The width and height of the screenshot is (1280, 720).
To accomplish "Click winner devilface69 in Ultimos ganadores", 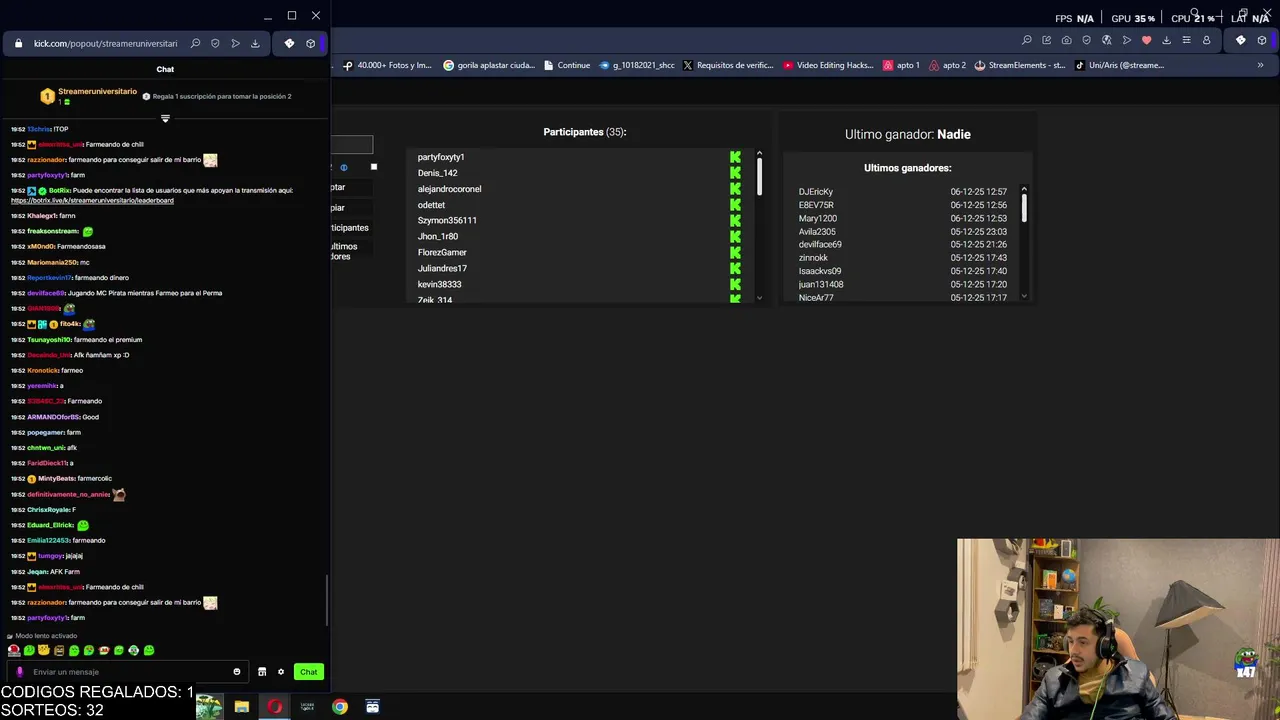I will 820,244.
